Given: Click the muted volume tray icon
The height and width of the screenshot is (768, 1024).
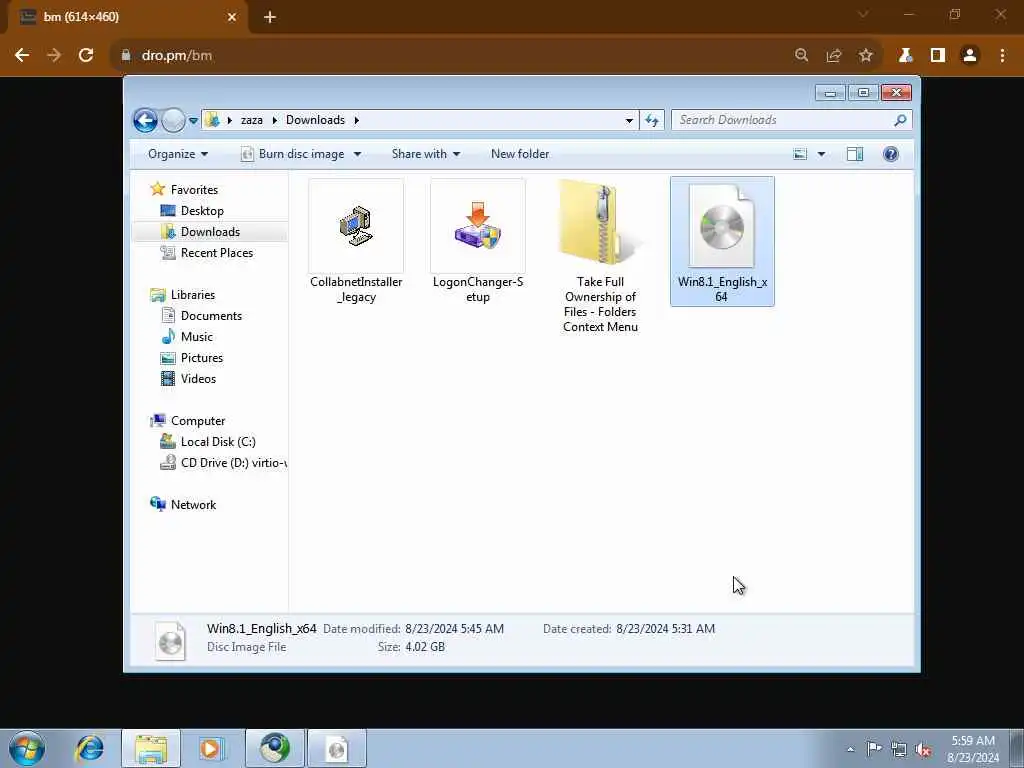Looking at the screenshot, I should [x=923, y=750].
